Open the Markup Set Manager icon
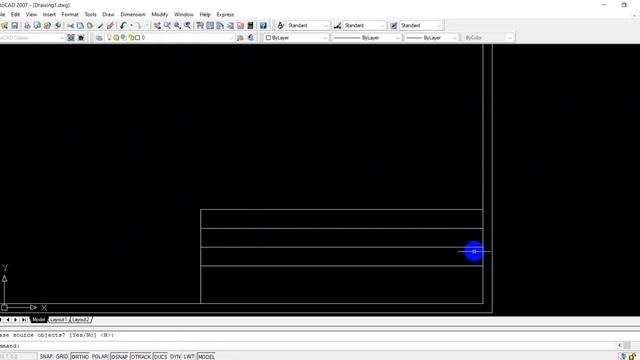640x360 pixels. coord(240,25)
